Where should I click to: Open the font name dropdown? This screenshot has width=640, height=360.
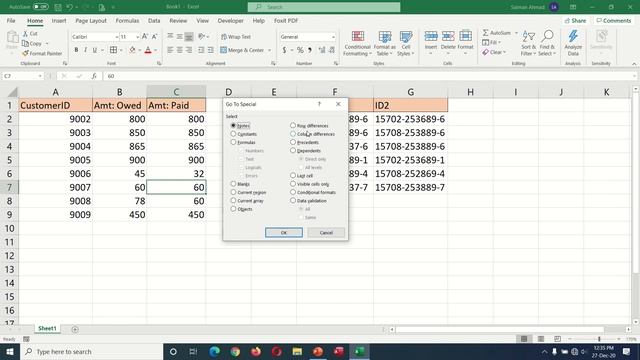coord(117,37)
